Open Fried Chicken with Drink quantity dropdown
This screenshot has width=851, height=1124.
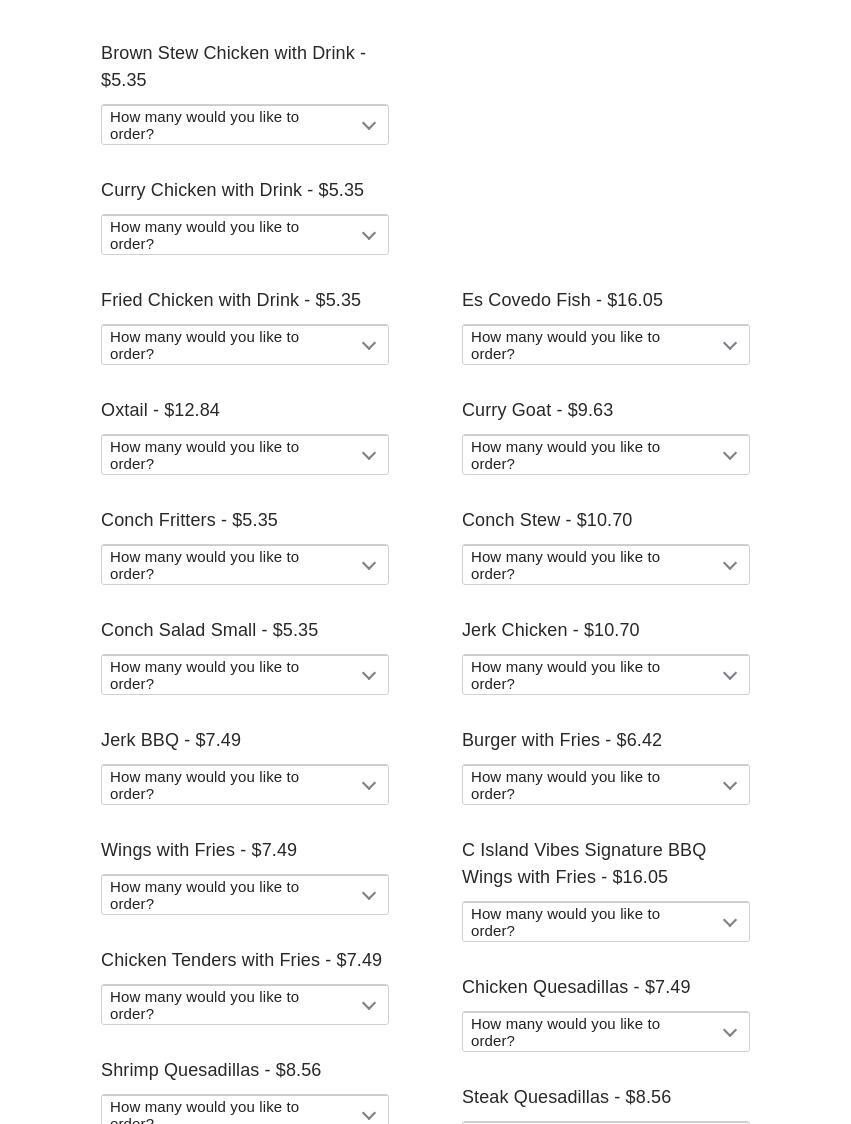coord(244,345)
